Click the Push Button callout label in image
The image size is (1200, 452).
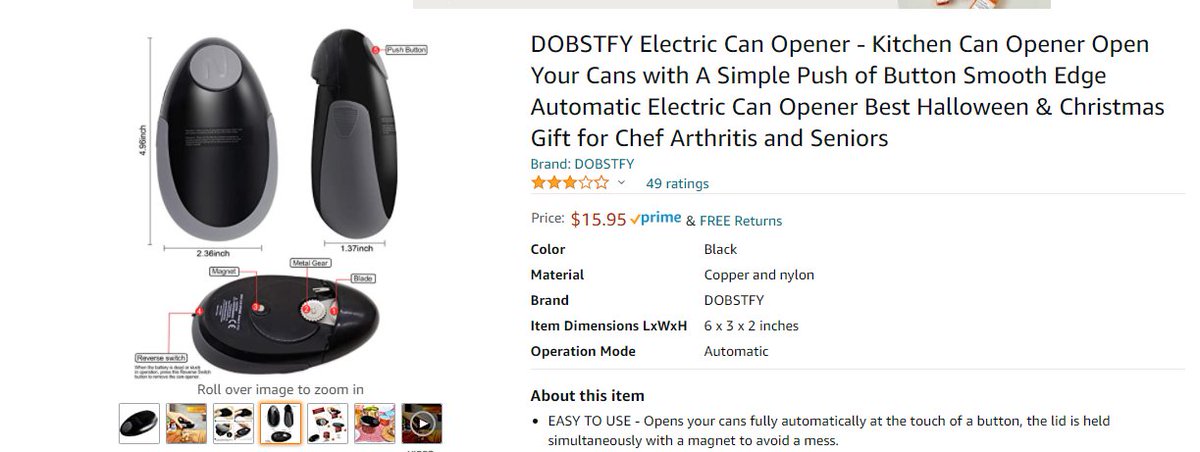pos(406,49)
